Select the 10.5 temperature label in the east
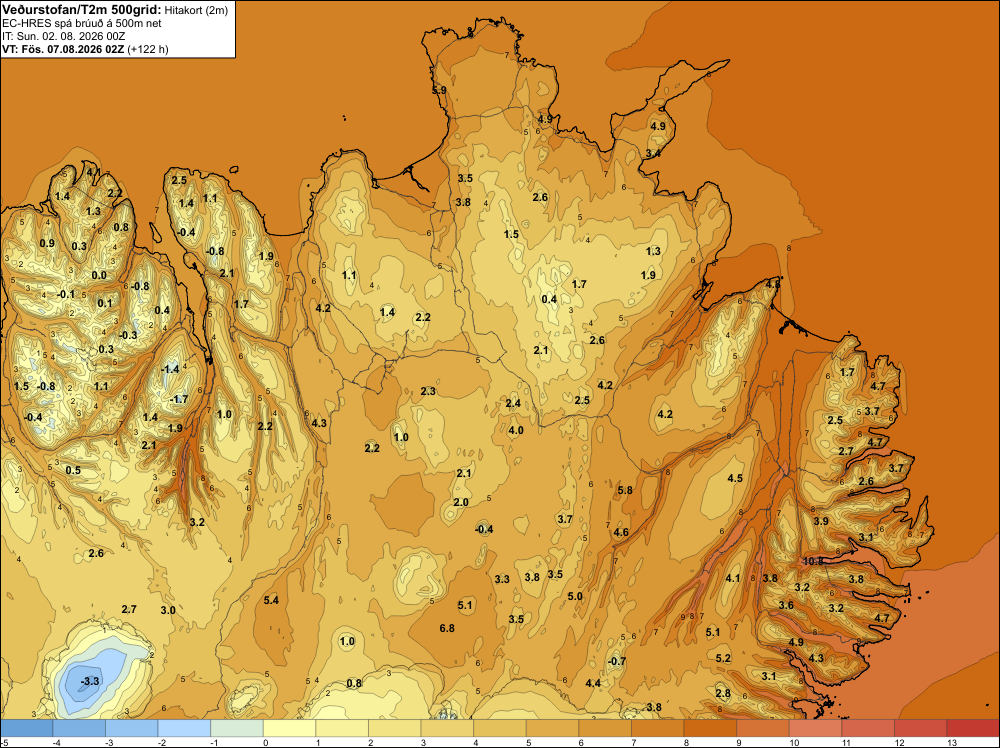The height and width of the screenshot is (748, 1000). pos(813,562)
